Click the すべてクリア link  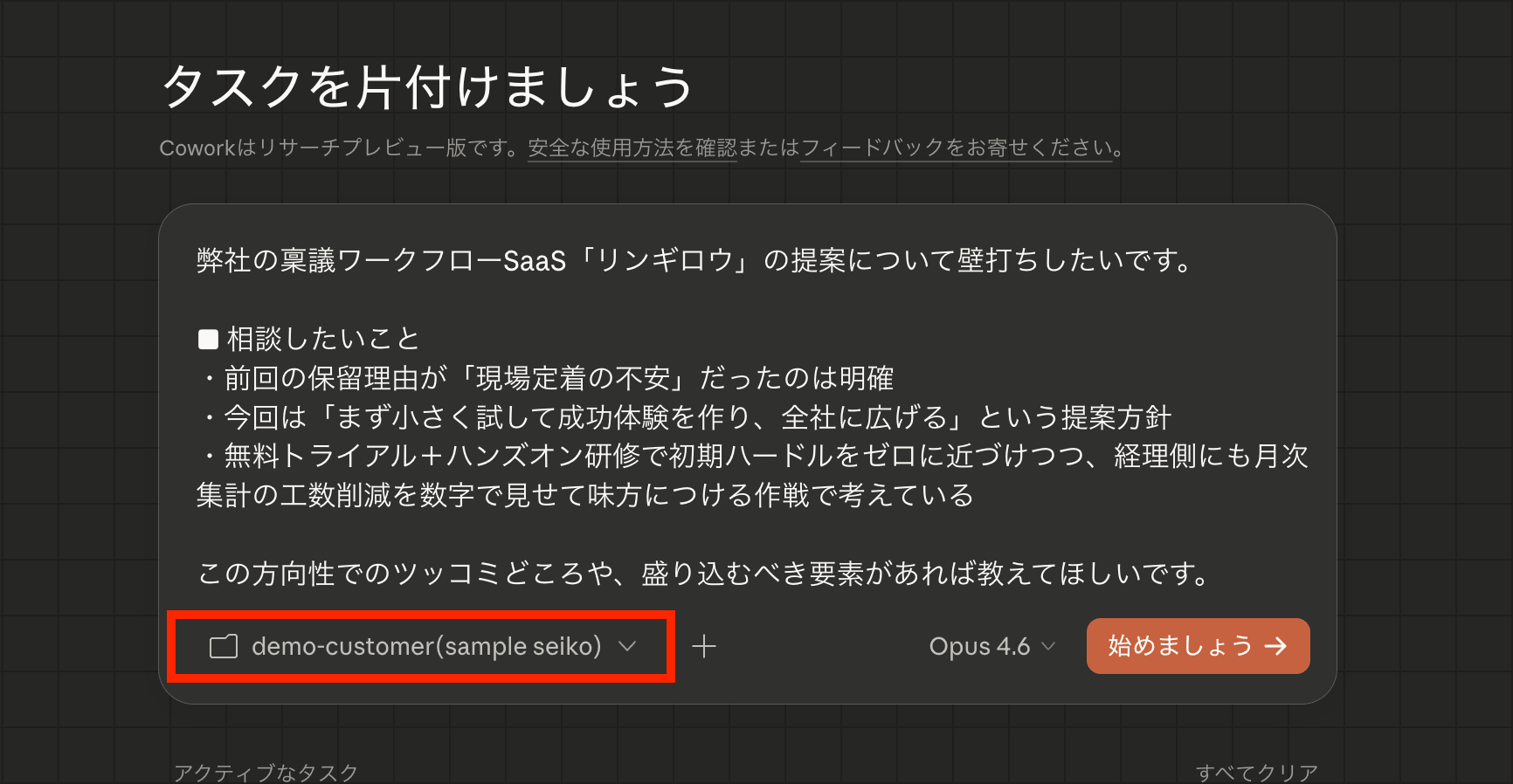click(x=1258, y=771)
